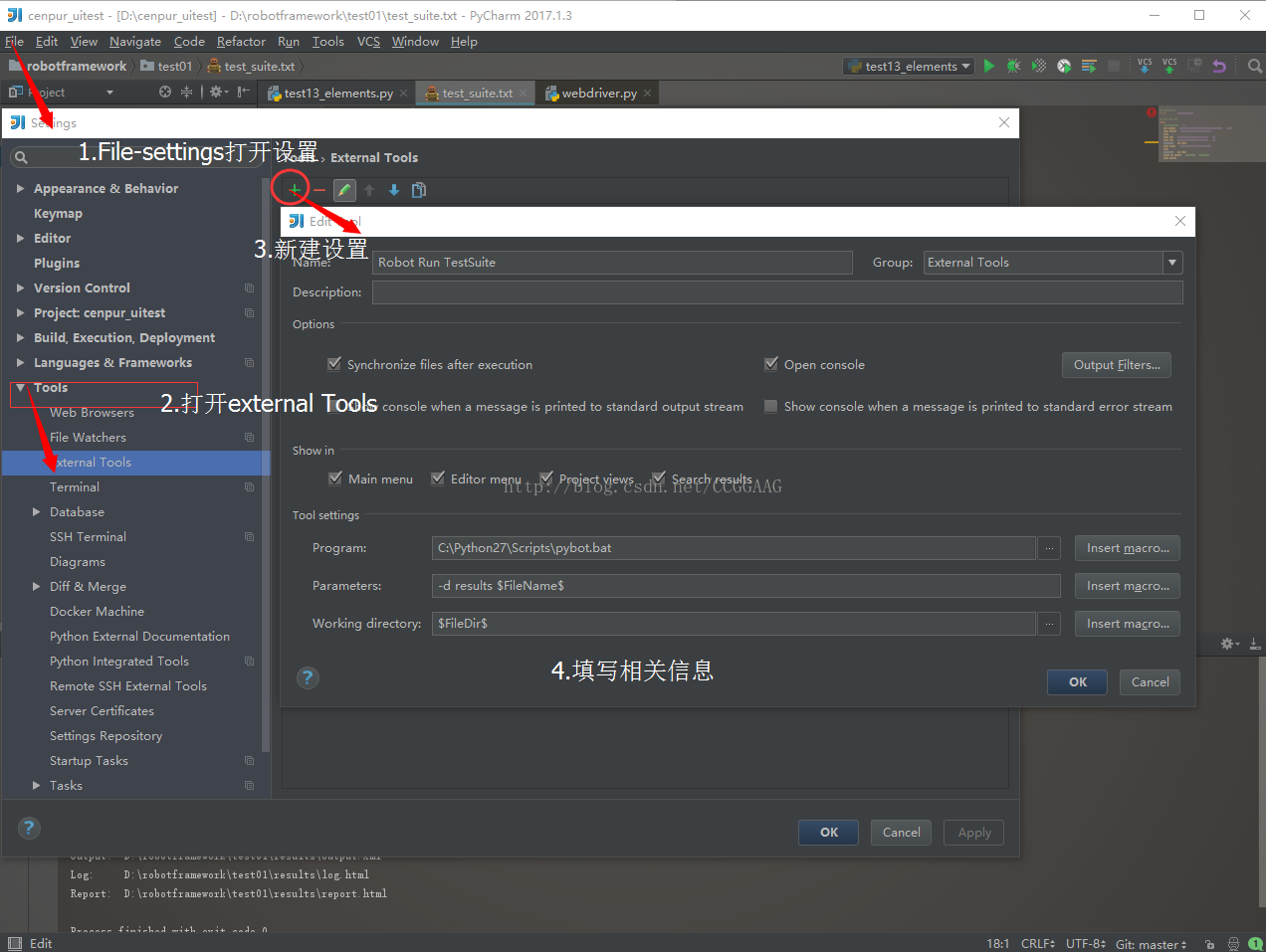Click VCS commit changes icon
Screen dimensions: 1266x952
pyautogui.click(x=1169, y=66)
